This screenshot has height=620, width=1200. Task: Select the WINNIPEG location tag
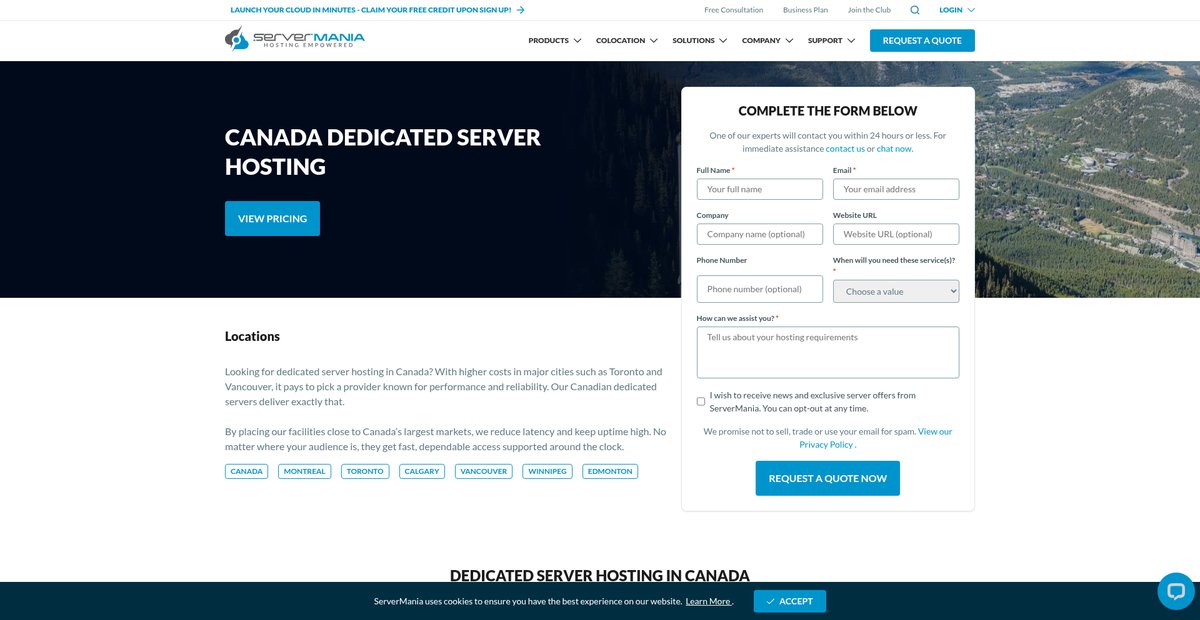547,471
